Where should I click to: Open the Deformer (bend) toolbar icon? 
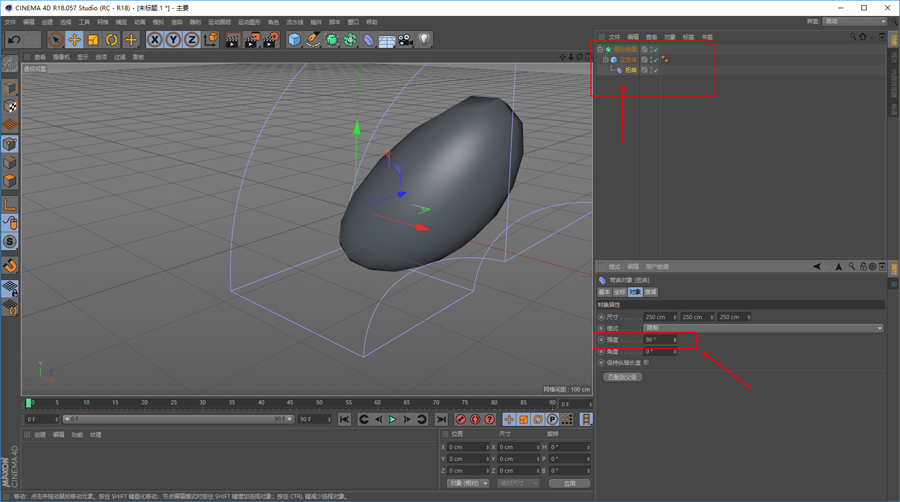pos(368,40)
